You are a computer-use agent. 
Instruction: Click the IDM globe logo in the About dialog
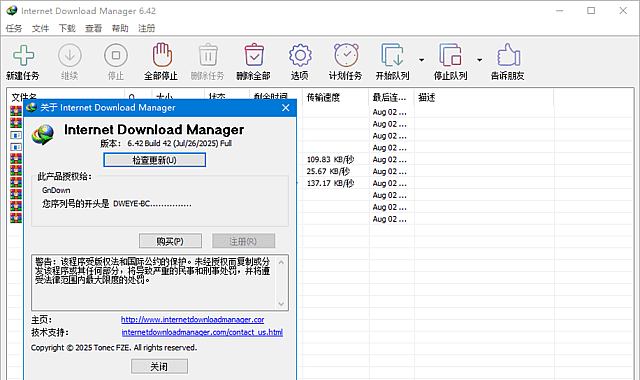coord(43,135)
